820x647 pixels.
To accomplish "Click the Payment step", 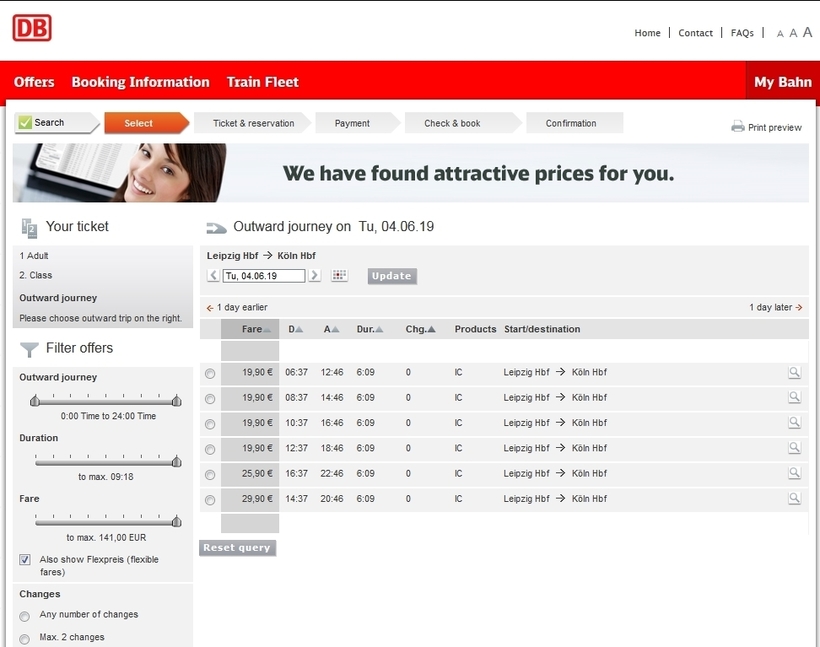I will (358, 123).
